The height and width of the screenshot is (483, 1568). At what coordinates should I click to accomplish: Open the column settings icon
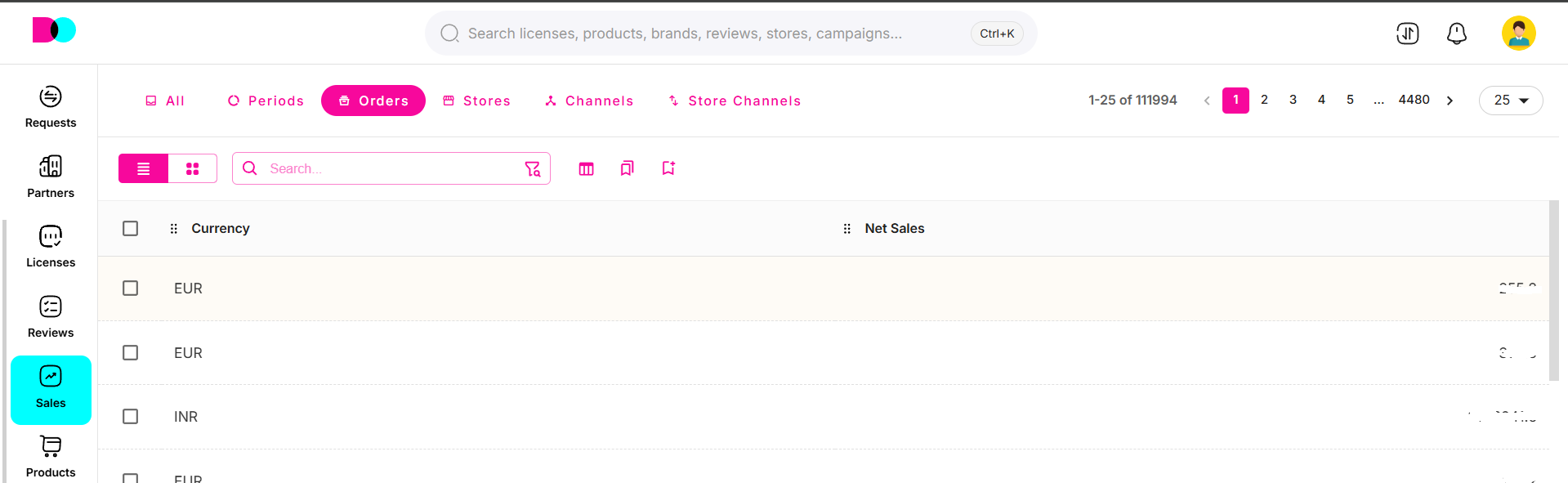coord(587,168)
